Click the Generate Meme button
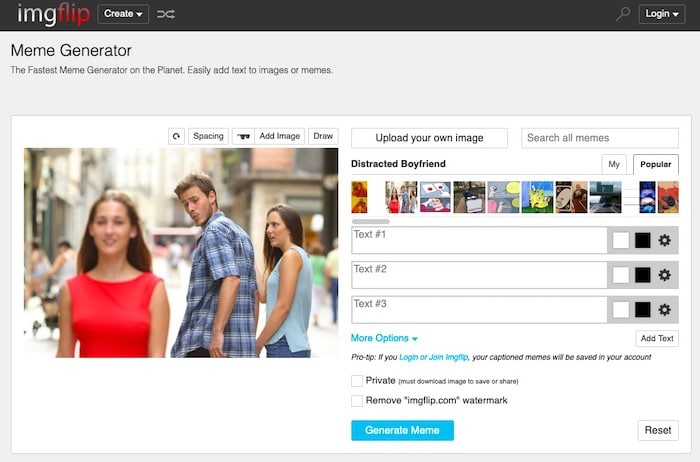This screenshot has width=700, height=462. pos(402,430)
